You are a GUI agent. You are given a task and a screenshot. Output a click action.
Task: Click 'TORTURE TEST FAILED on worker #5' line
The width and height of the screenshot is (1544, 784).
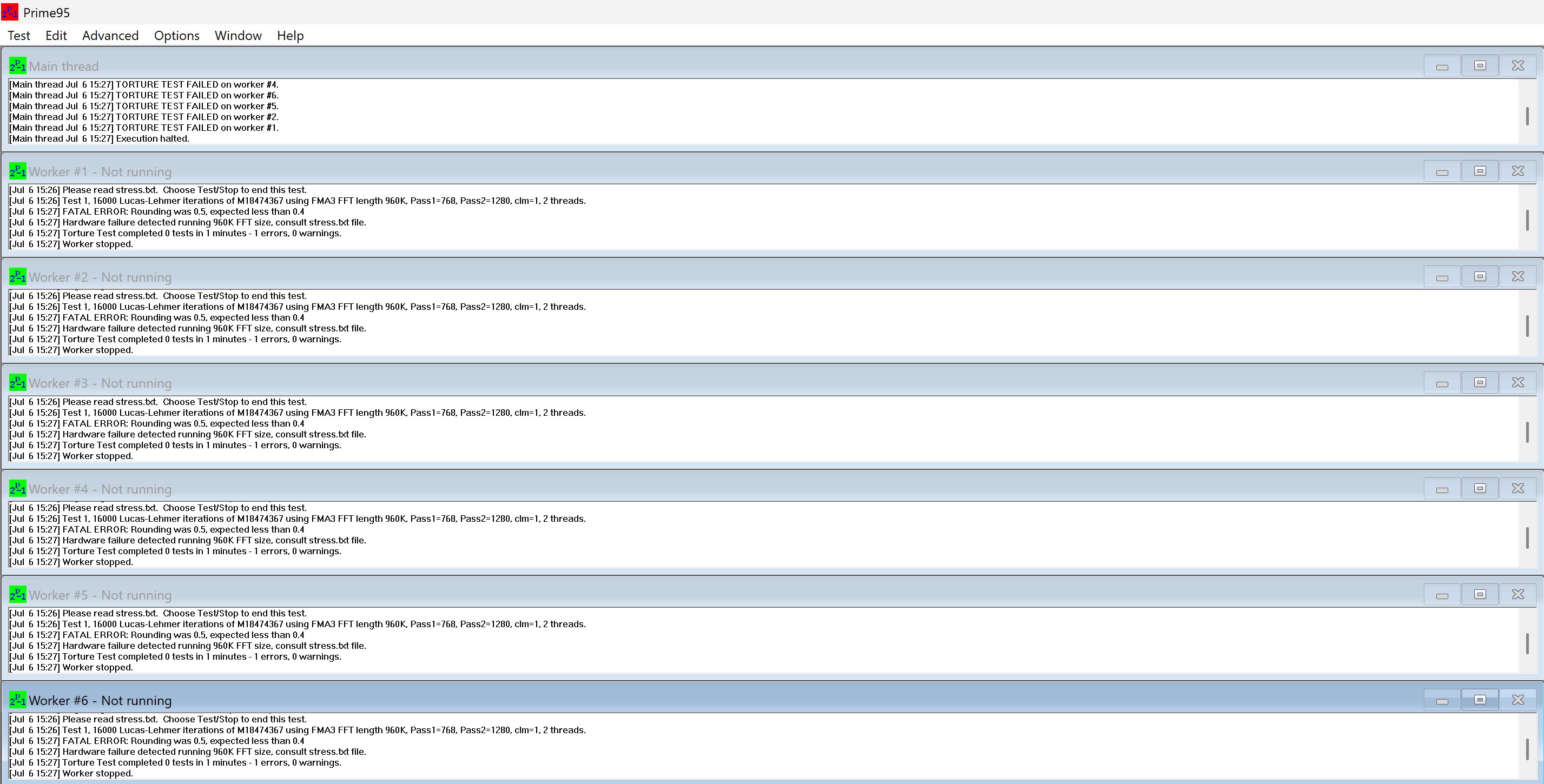(x=144, y=106)
